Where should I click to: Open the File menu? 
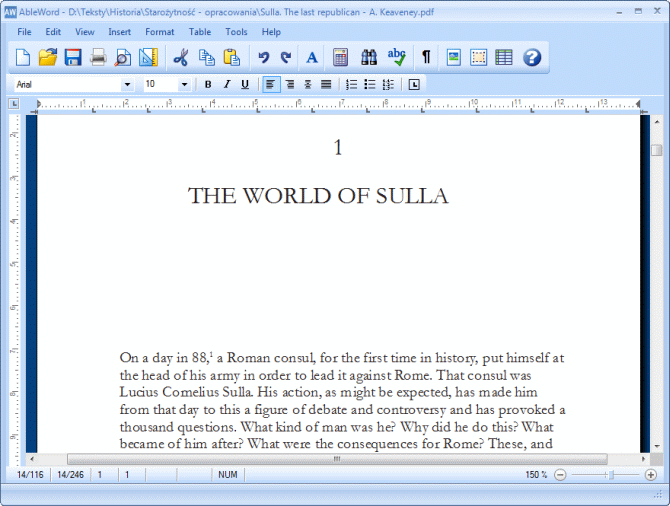pyautogui.click(x=24, y=32)
